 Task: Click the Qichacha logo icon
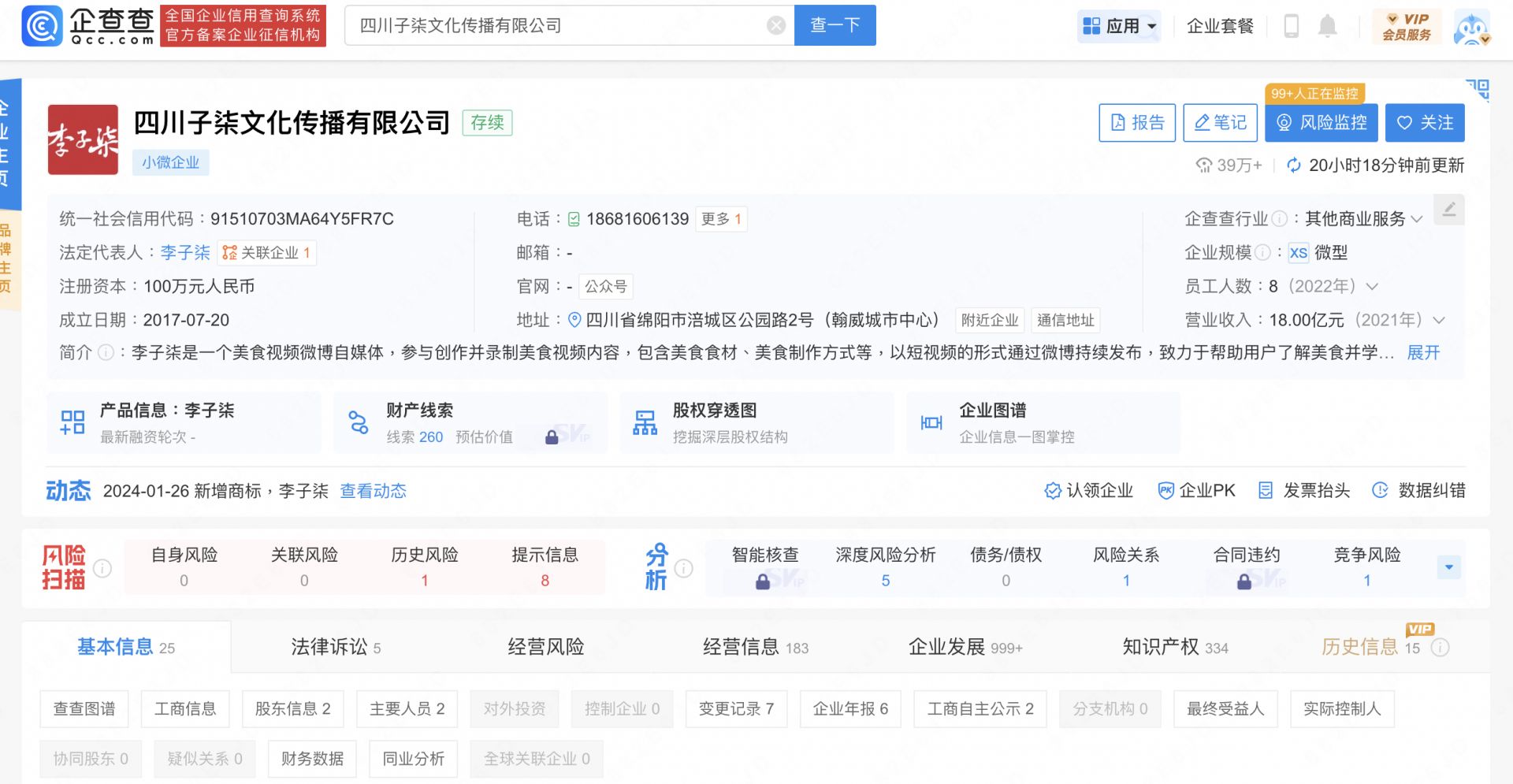(x=42, y=26)
